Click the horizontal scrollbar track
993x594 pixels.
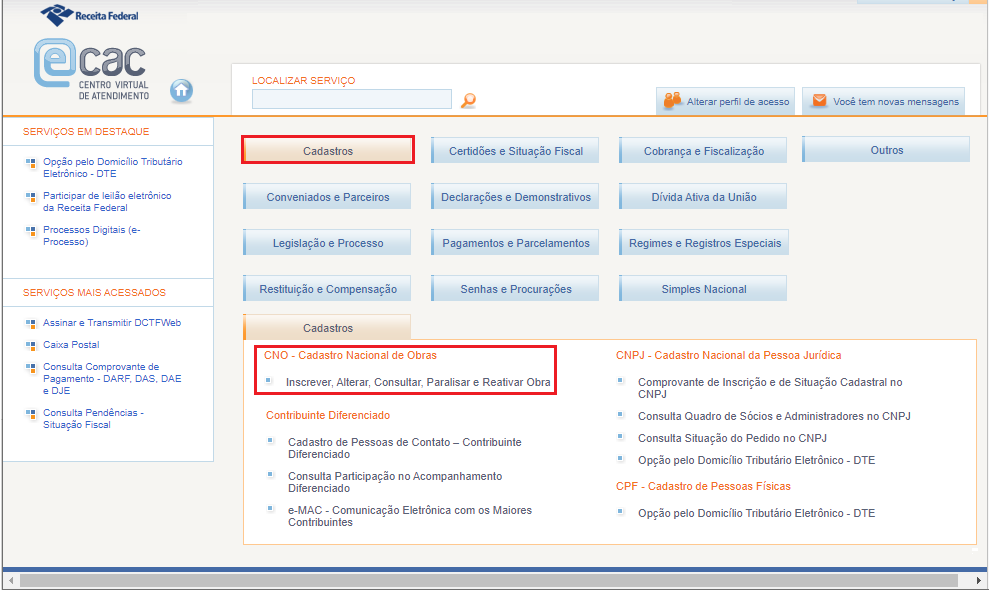coord(489,580)
